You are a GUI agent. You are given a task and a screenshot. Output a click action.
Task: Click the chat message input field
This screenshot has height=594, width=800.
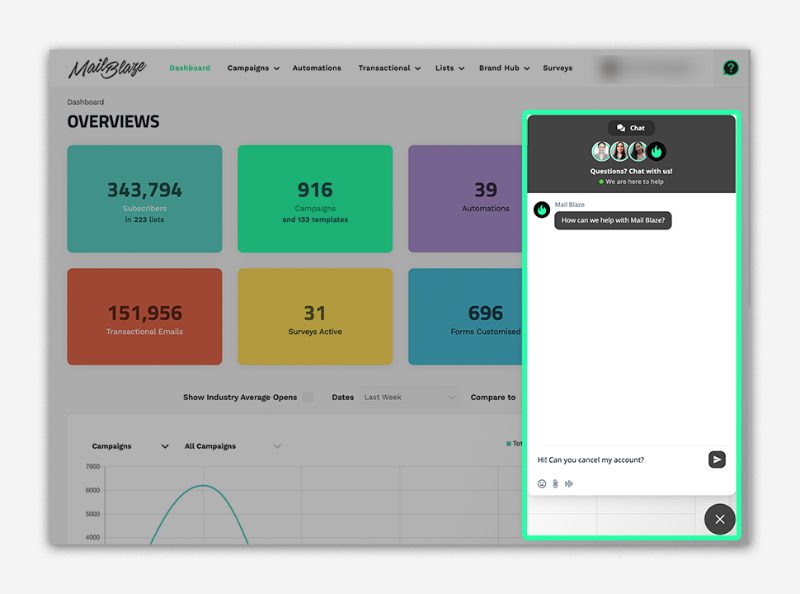point(615,460)
